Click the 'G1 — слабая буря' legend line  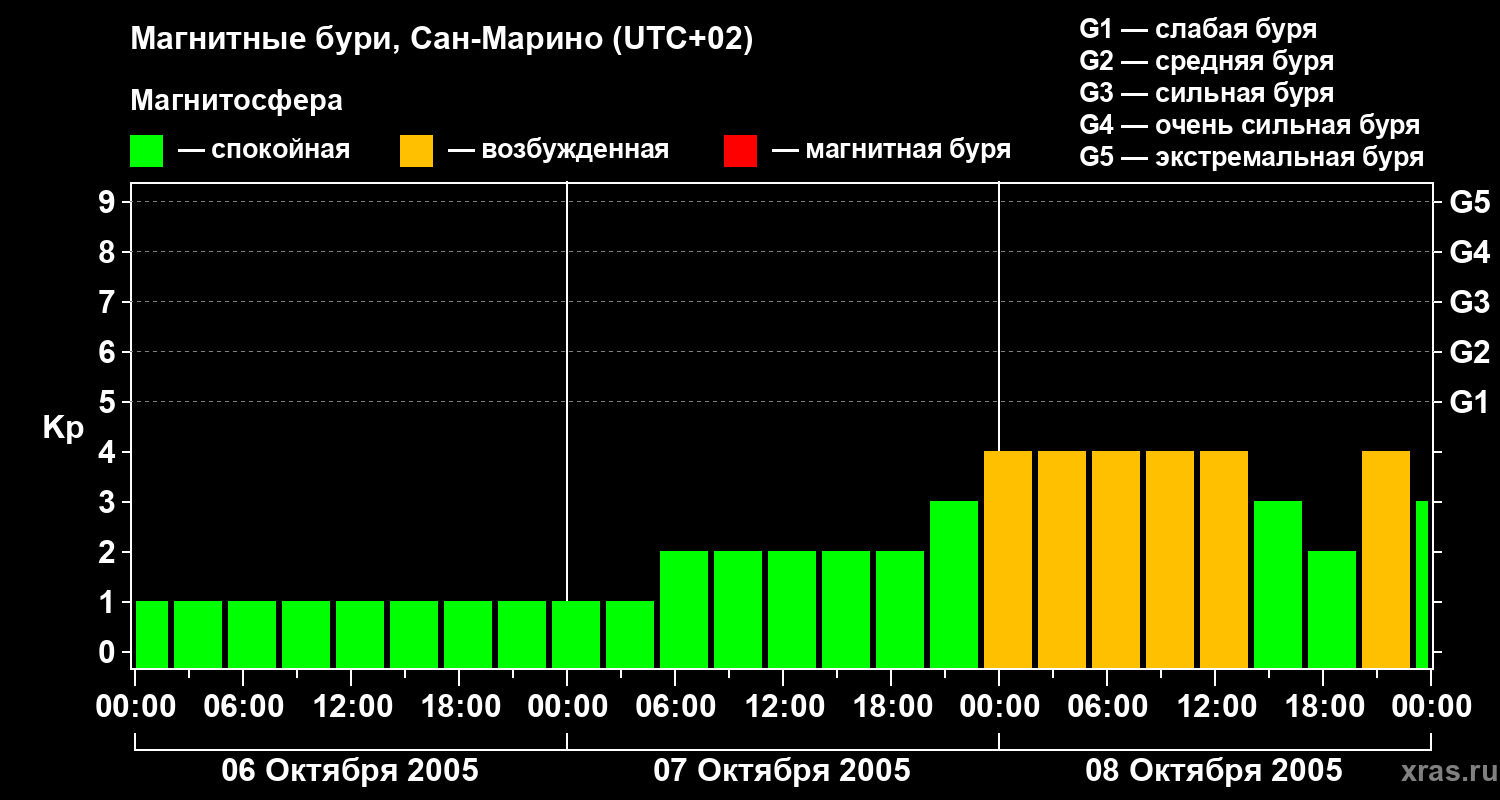(1198, 28)
